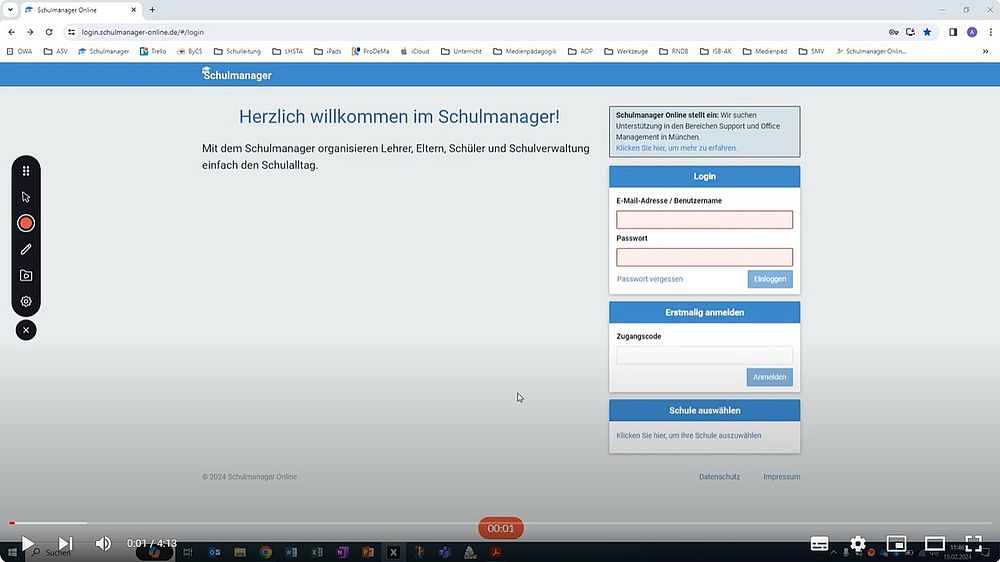Viewport: 1000px width, 562px height.
Task: Show more bookmarks with the chevron
Action: [x=985, y=51]
